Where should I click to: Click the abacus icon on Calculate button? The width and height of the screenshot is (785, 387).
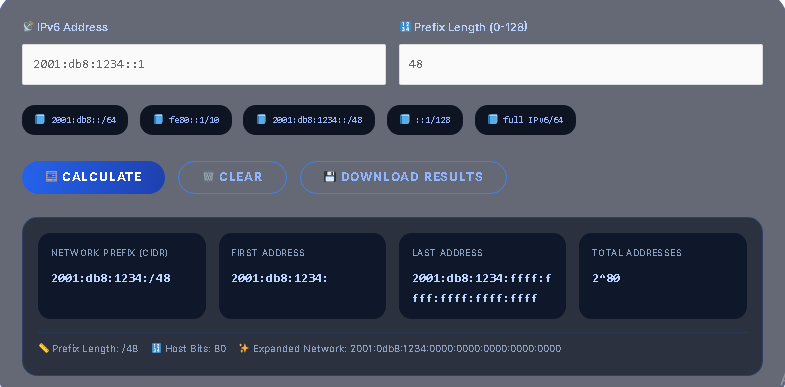(x=52, y=177)
